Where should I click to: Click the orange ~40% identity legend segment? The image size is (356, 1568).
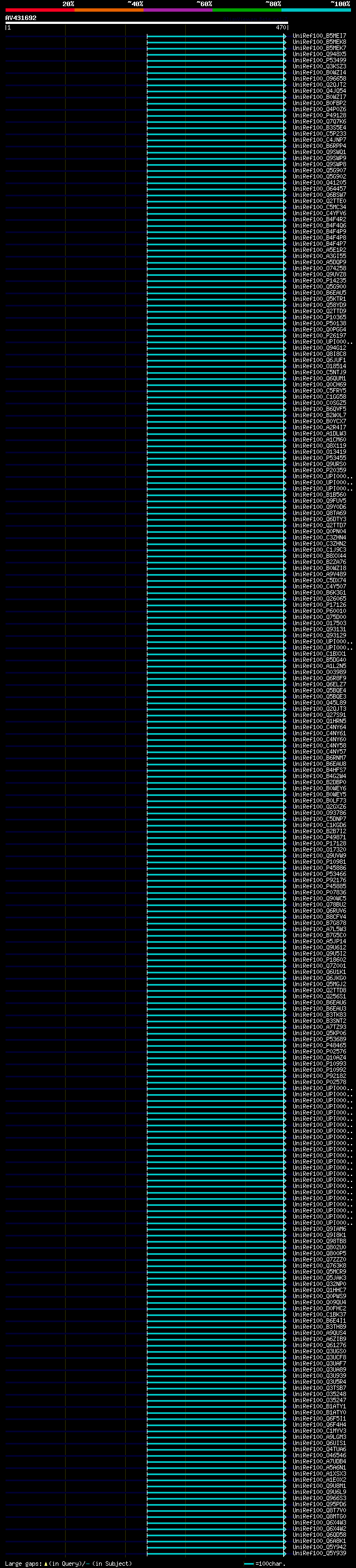(x=109, y=10)
